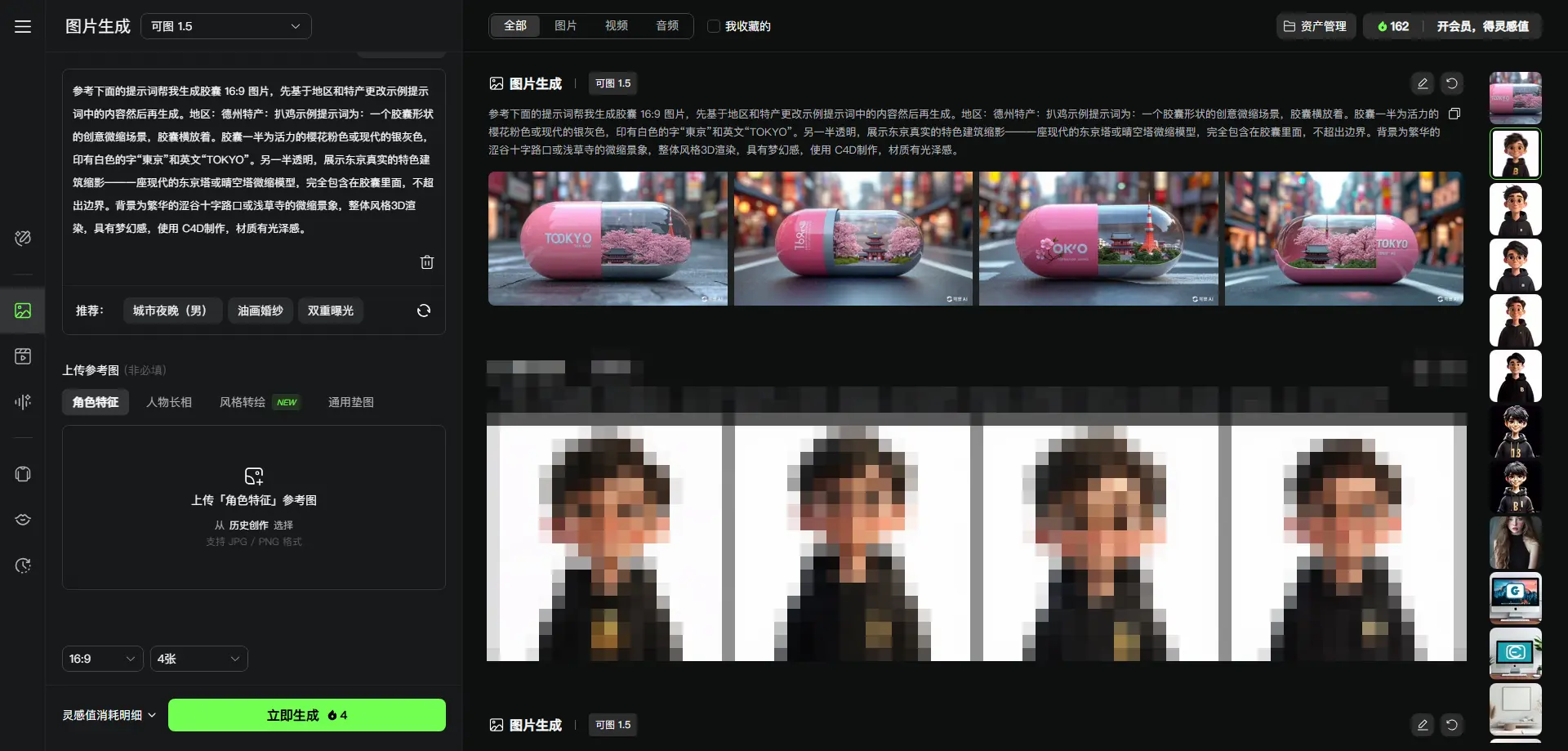1568x751 pixels.
Task: Copy the capsule generation prompt text
Action: (1454, 114)
